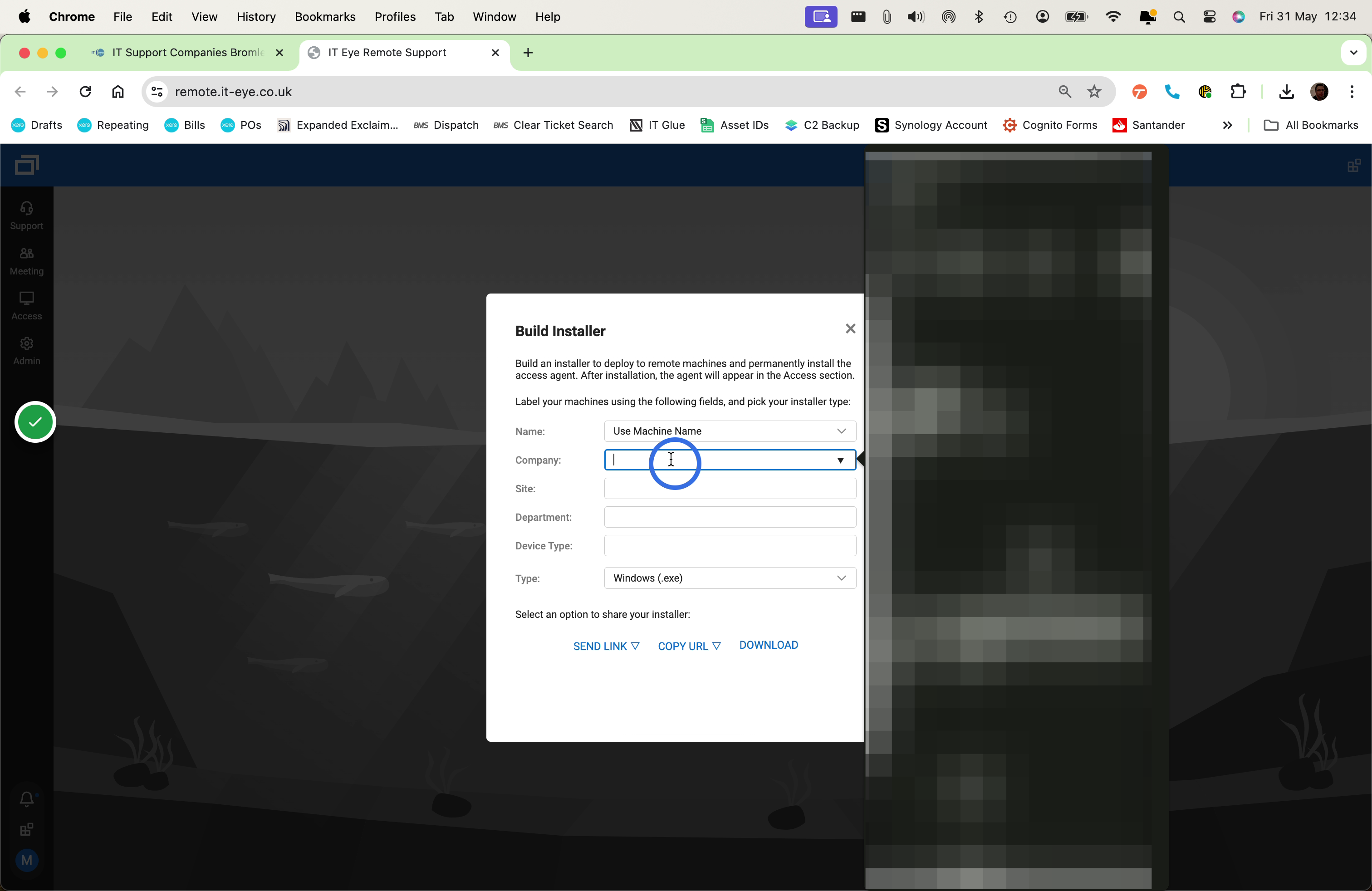Click in the Device Type field

729,546
